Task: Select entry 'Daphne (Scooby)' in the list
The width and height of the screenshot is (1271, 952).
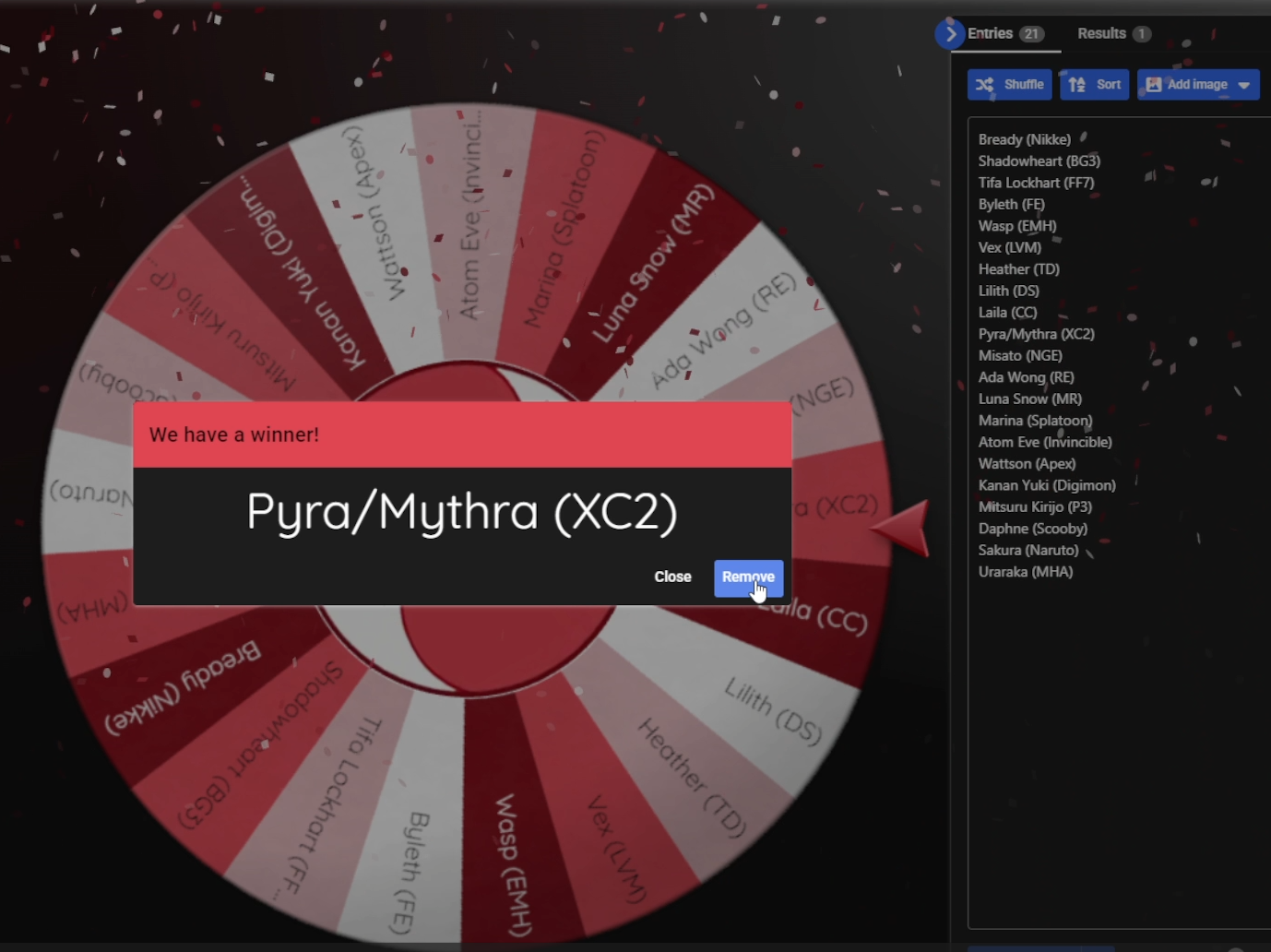Action: (1033, 529)
